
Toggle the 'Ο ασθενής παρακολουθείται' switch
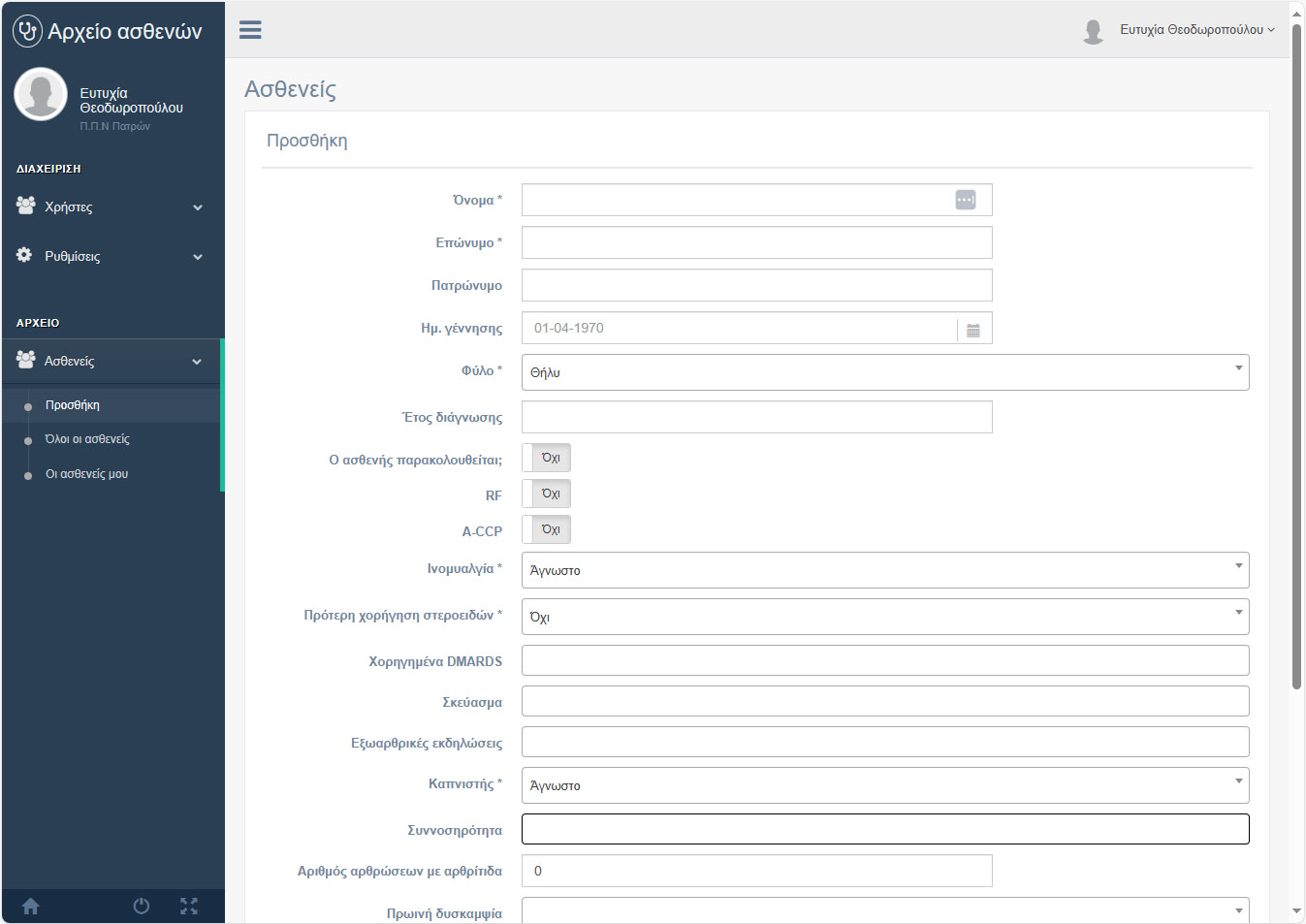pyautogui.click(x=547, y=458)
